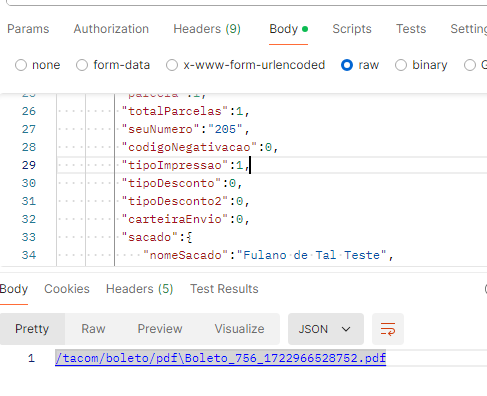Click line 29 "tipoImpressao" in editor
The height and width of the screenshot is (396, 487).
coord(186,165)
